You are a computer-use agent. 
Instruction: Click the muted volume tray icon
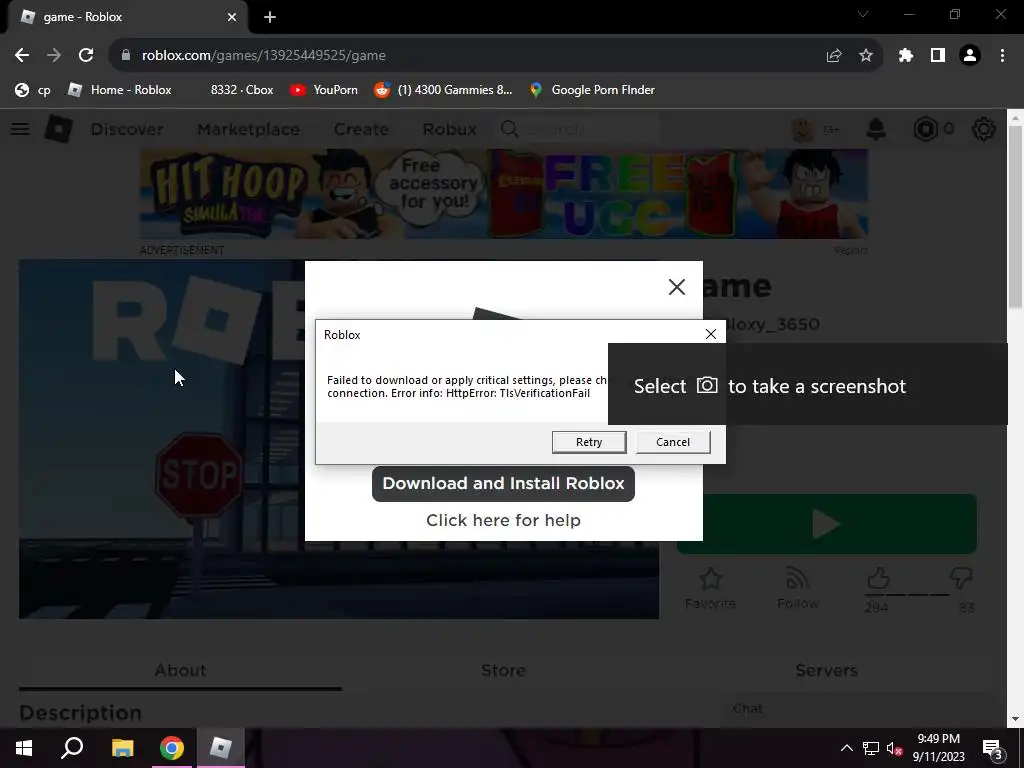click(894, 748)
